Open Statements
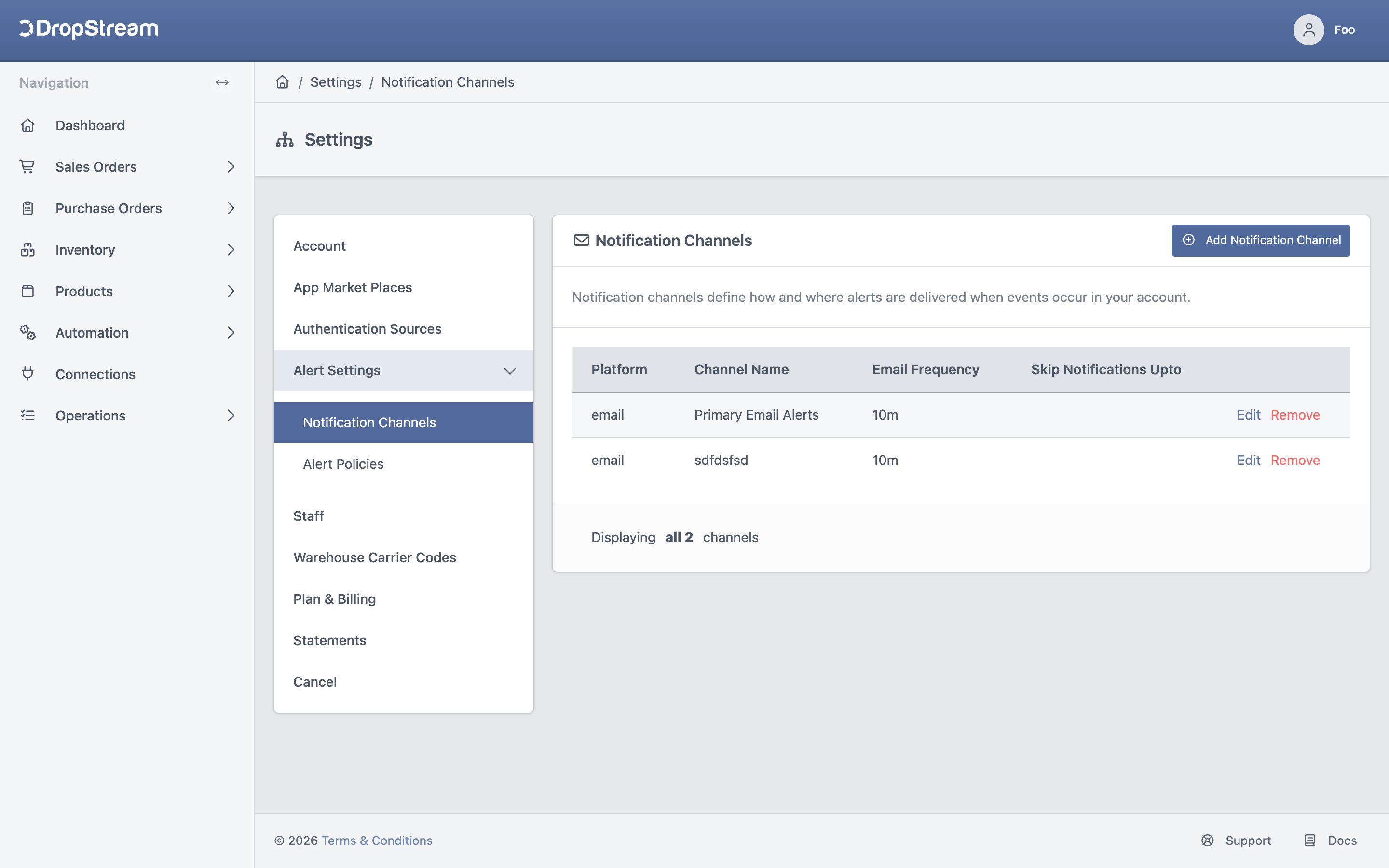The image size is (1389, 868). tap(329, 640)
